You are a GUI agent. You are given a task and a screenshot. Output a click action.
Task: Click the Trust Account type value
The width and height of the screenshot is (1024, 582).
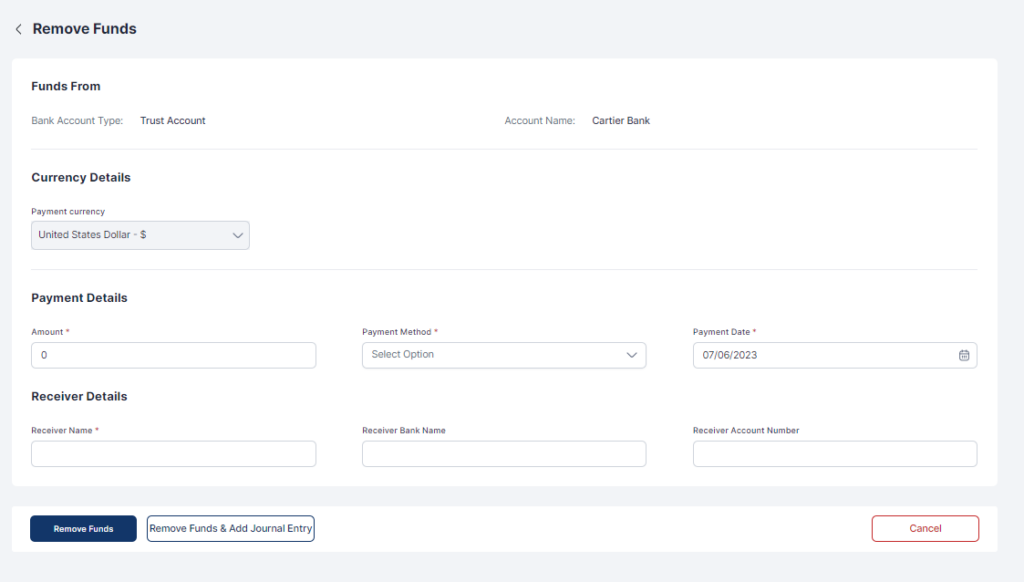click(x=173, y=121)
